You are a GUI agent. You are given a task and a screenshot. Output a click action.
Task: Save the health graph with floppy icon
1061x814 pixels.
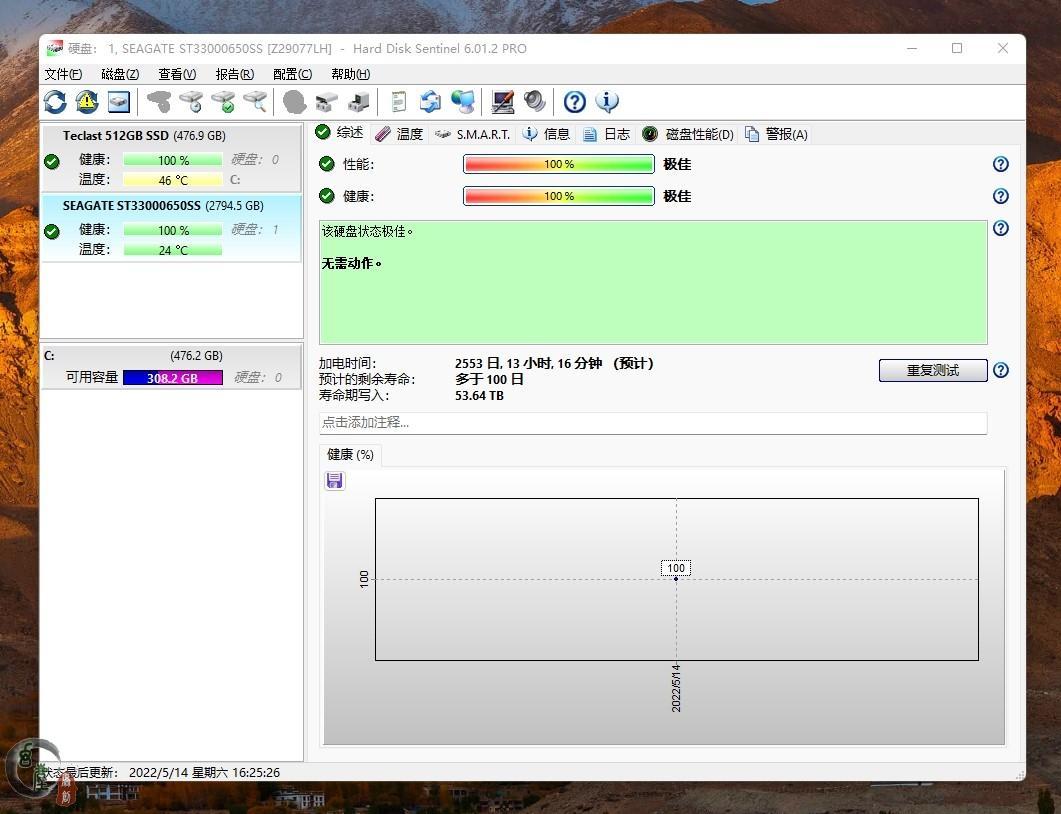335,481
